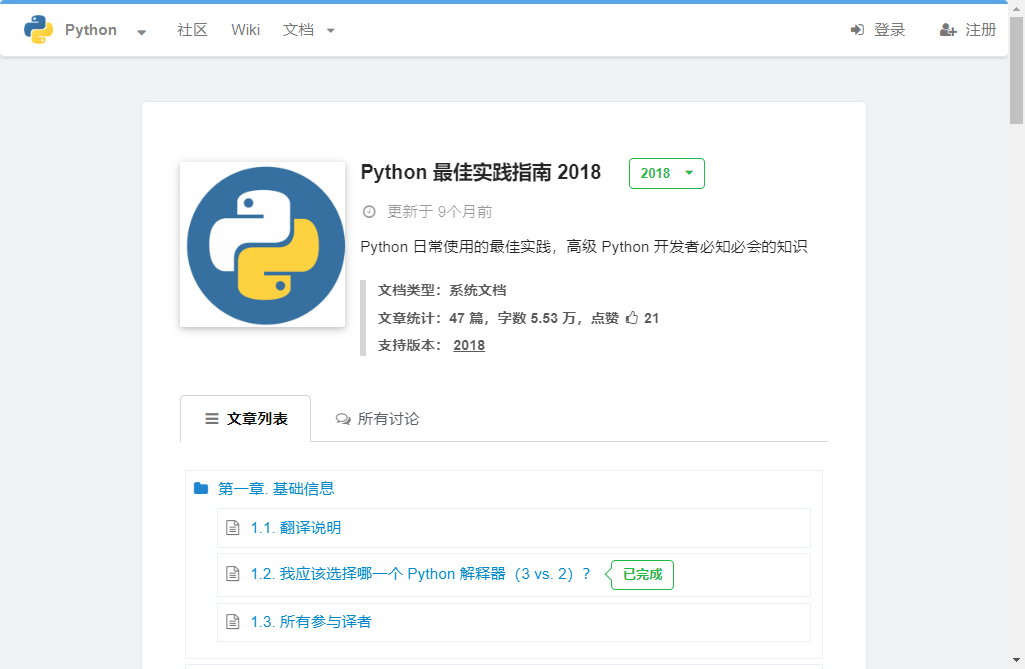Image resolution: width=1025 pixels, height=669 pixels.
Task: Switch to the 所有讨论 tab
Action: (x=378, y=419)
